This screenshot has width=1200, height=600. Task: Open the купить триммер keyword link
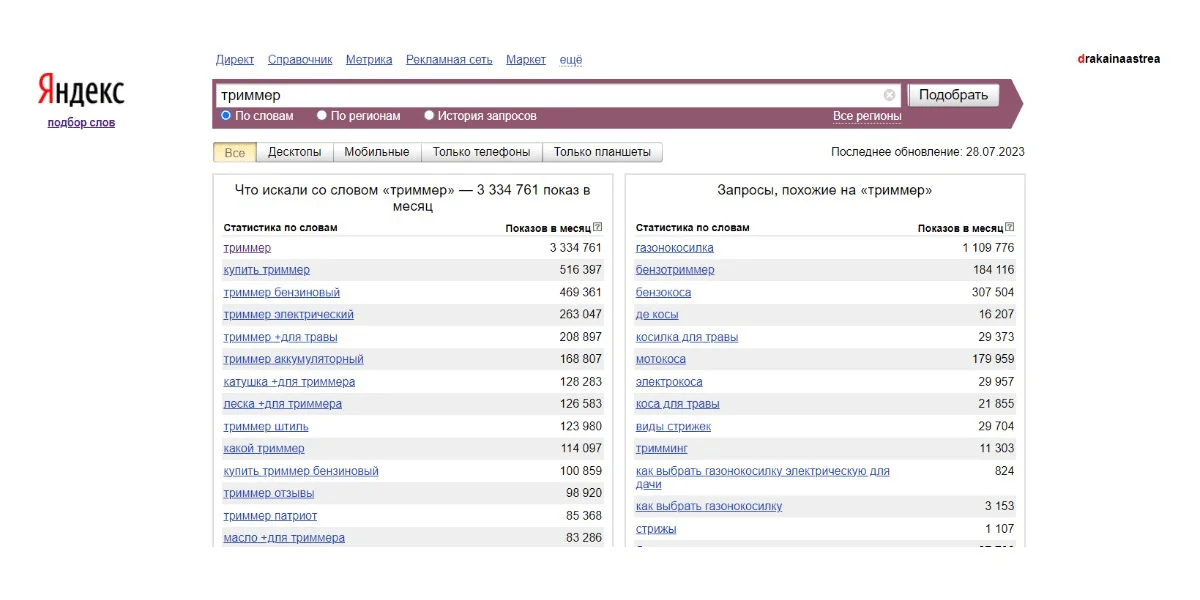(266, 270)
